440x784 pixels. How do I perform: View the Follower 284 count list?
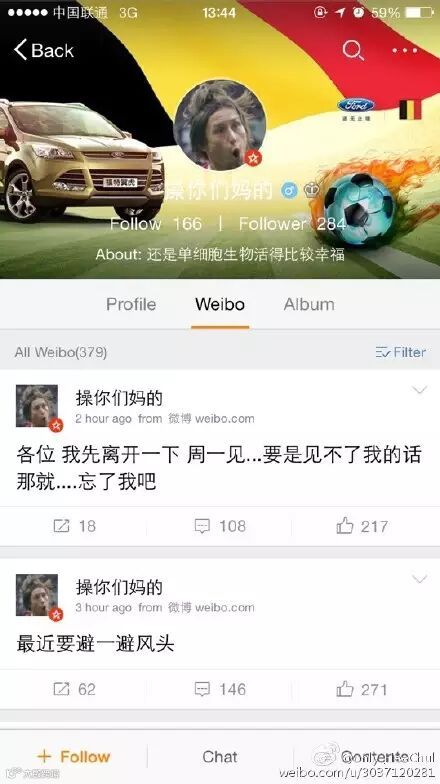(x=292, y=224)
